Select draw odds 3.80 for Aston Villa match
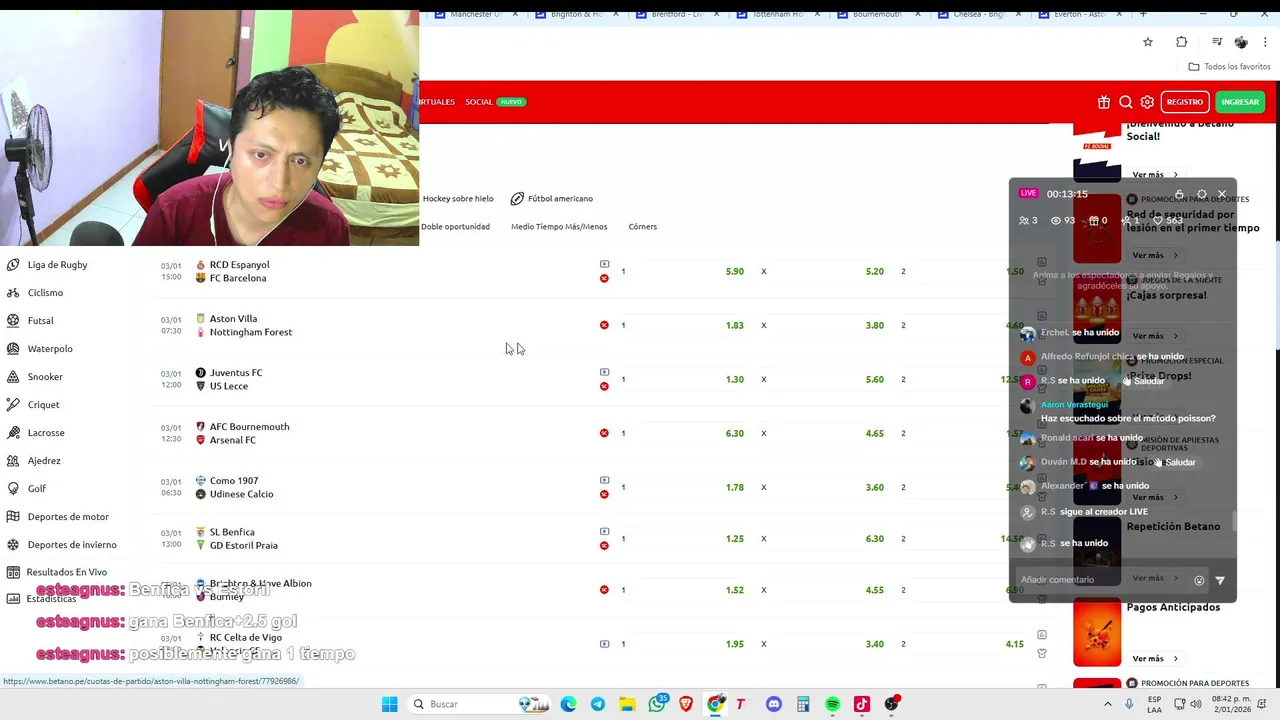 click(875, 325)
